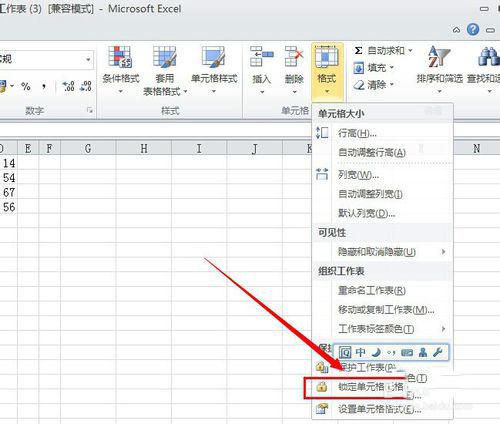This screenshot has height=424, width=500.
Task: Choose Move or Copy Sheet 移动或复制工作表(M)
Action: 382,310
